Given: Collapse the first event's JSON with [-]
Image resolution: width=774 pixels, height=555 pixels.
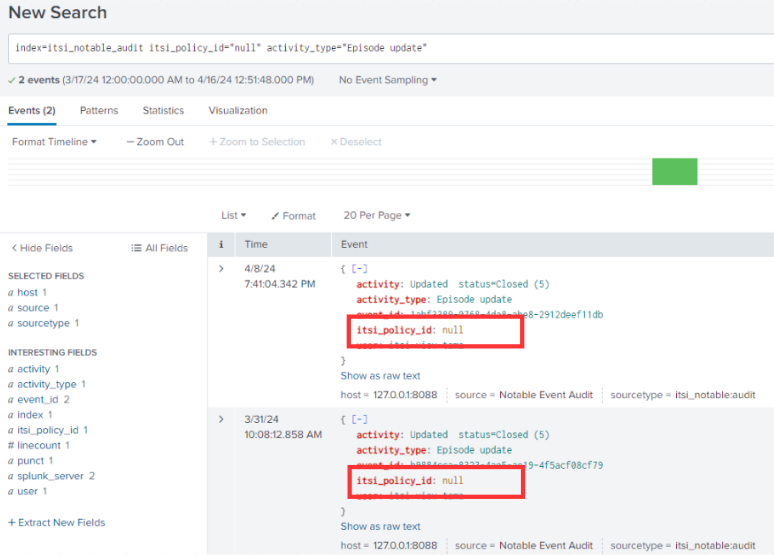Looking at the screenshot, I should click(x=358, y=269).
